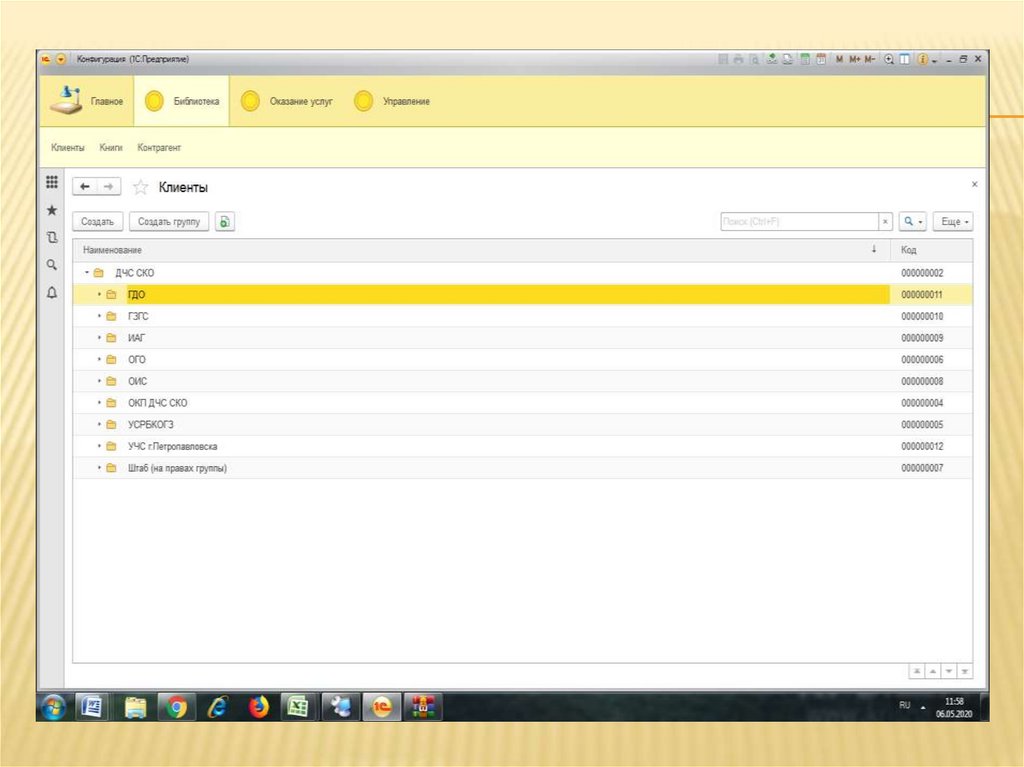This screenshot has height=767, width=1024.
Task: Click the Создать группу button
Action: click(169, 221)
